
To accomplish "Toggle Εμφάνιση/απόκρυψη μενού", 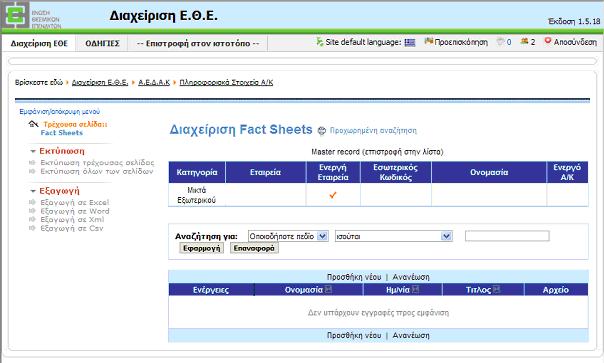I will (x=60, y=111).
